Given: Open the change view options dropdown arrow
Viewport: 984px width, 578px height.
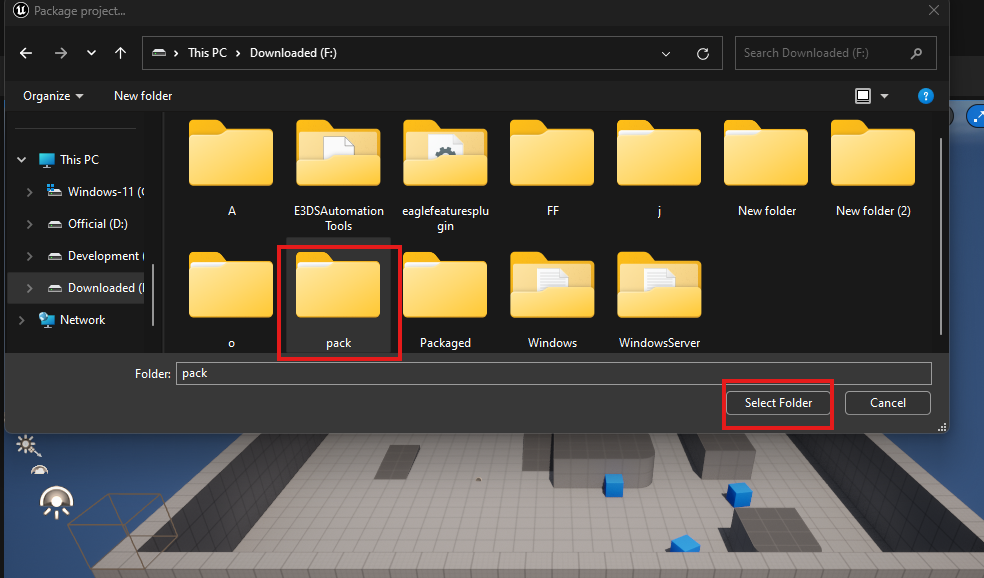Looking at the screenshot, I should (x=885, y=96).
